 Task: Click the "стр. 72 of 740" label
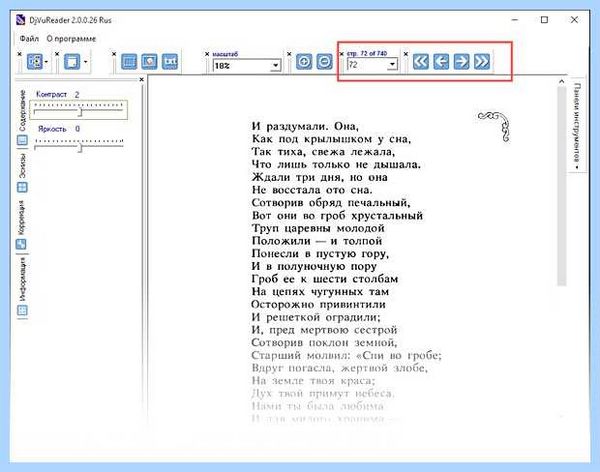coord(367,53)
